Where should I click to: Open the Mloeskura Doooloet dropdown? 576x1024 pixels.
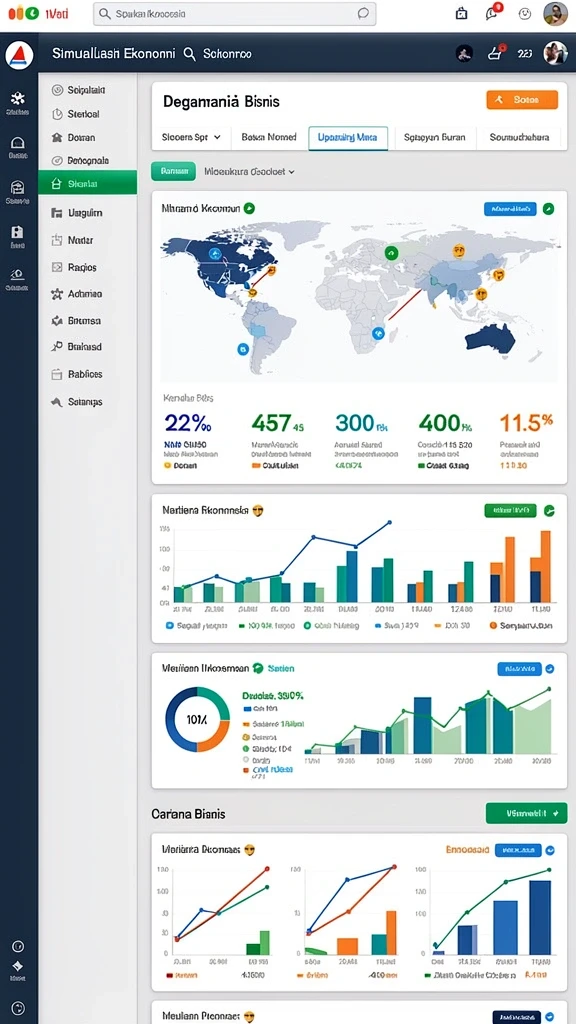coord(249,172)
